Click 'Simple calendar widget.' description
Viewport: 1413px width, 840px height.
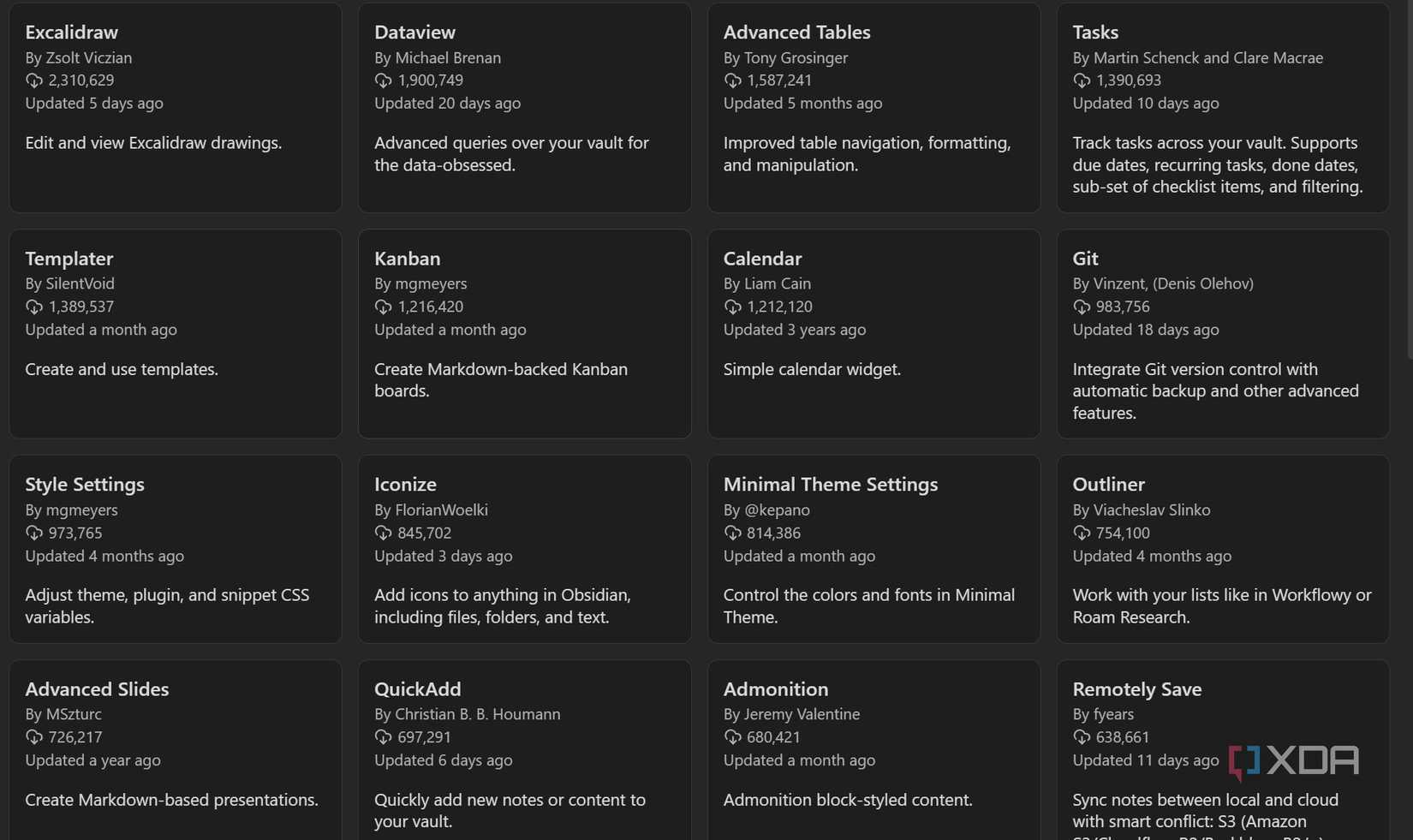[812, 369]
